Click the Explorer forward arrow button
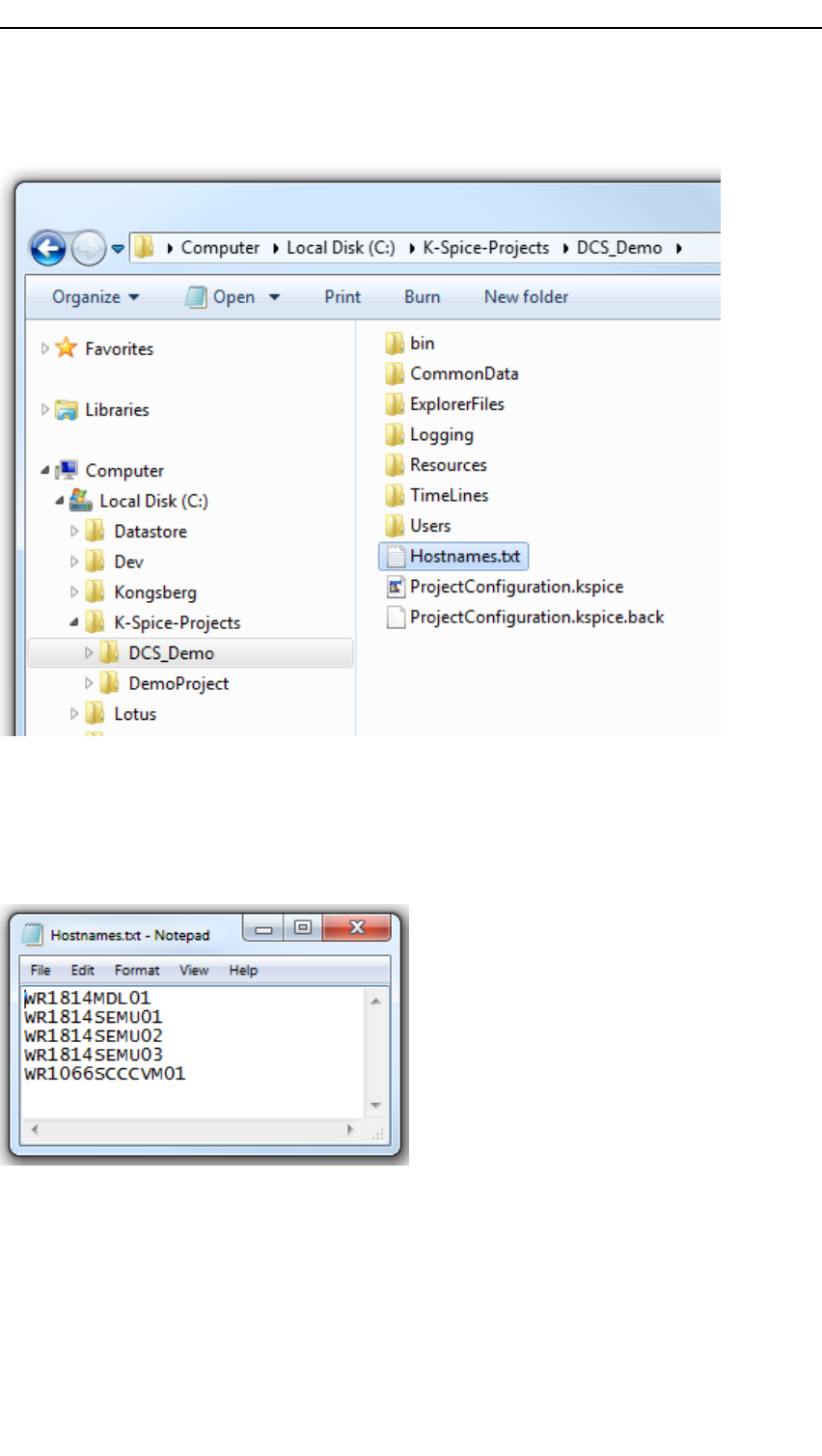The width and height of the screenshot is (822, 1456). pyautogui.click(x=88, y=249)
